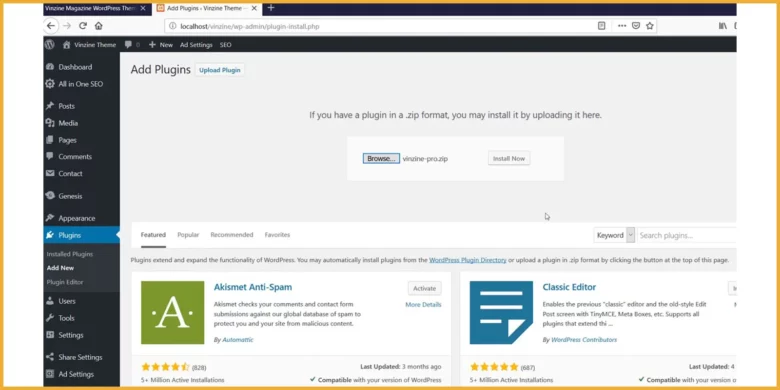The height and width of the screenshot is (390, 780).
Task: Switch to the Popular tab
Action: [x=188, y=235]
